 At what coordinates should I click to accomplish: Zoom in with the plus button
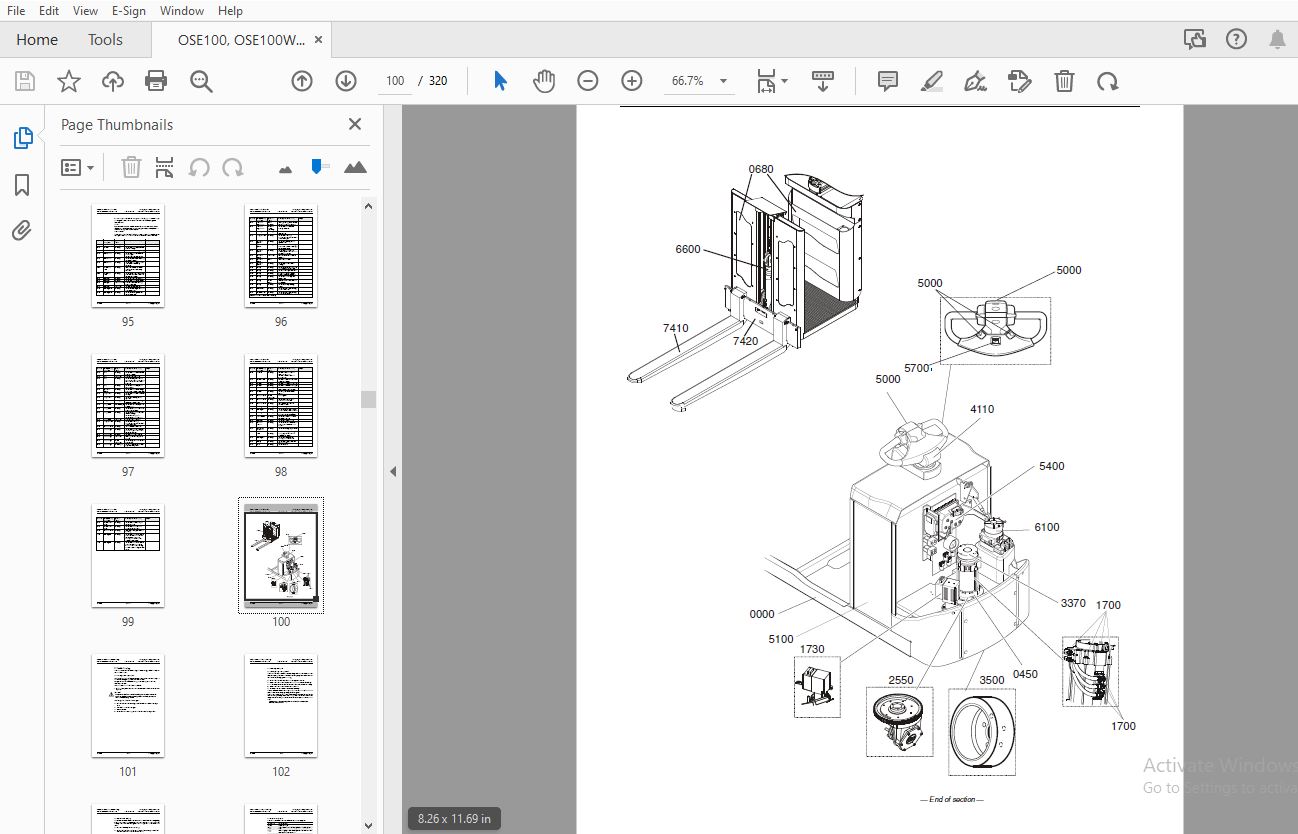point(632,81)
